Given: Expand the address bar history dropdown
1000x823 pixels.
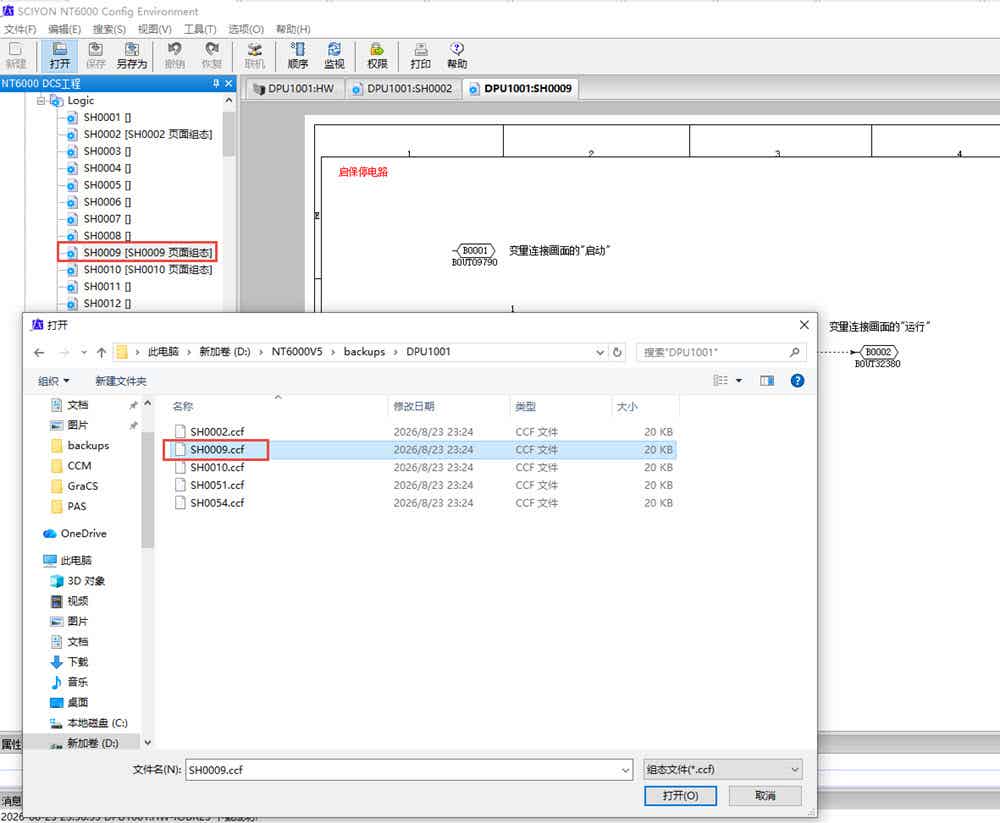Looking at the screenshot, I should tap(600, 352).
